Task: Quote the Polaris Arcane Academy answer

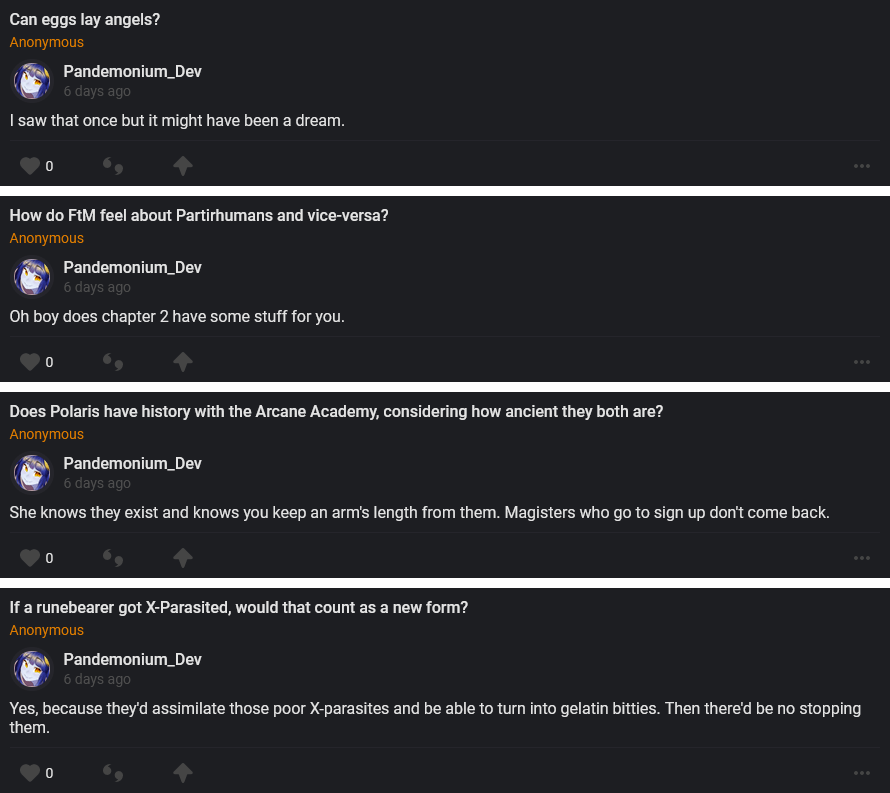Action: pyautogui.click(x=113, y=558)
